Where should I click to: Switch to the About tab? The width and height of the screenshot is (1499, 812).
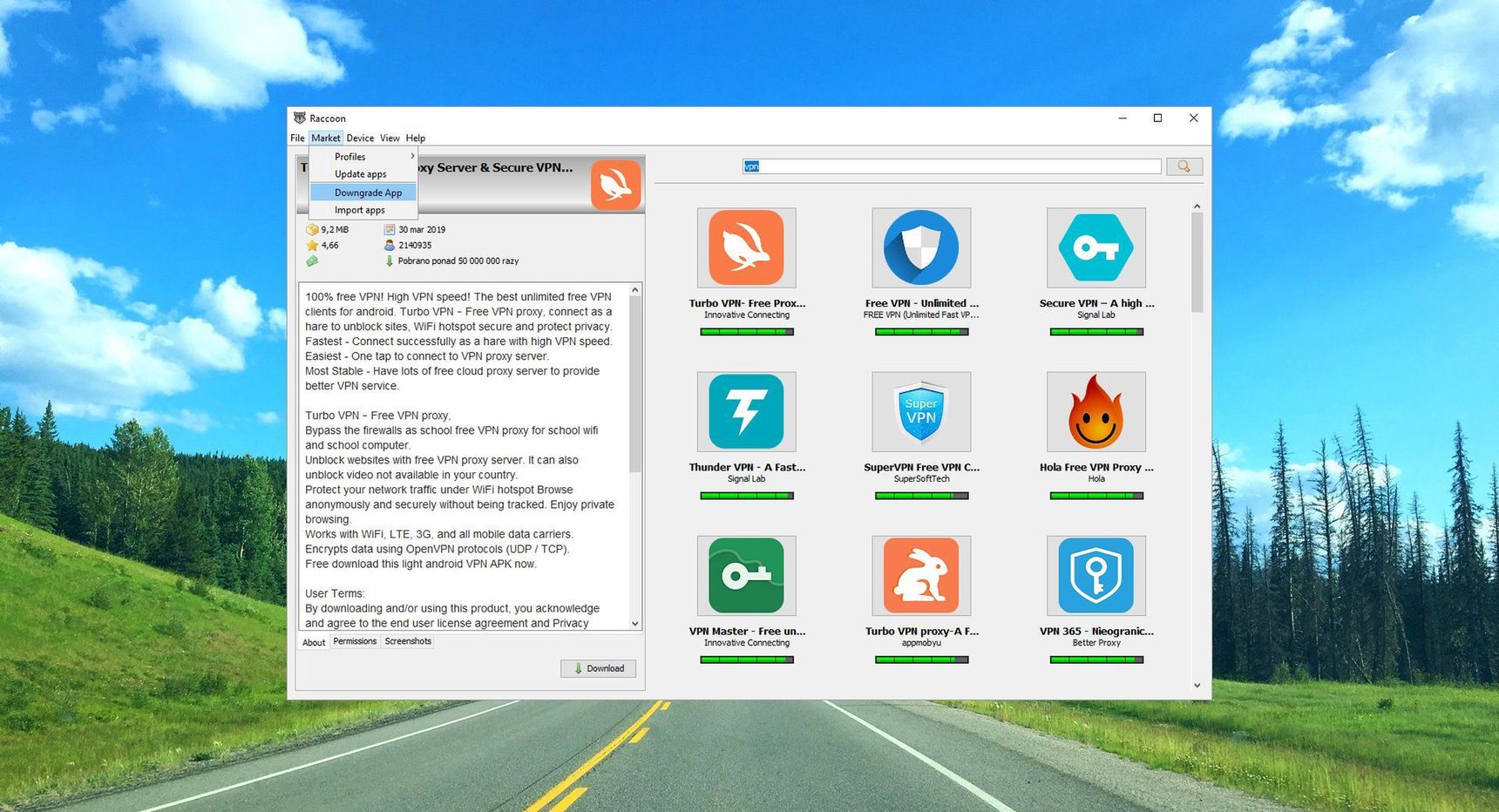(x=314, y=642)
